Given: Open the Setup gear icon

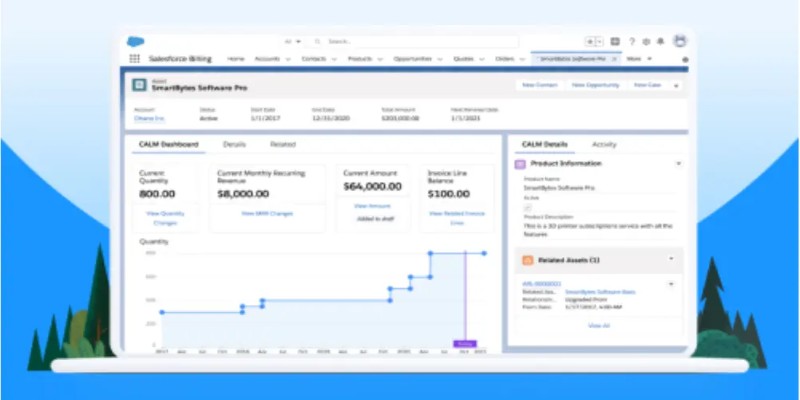Looking at the screenshot, I should [646, 42].
